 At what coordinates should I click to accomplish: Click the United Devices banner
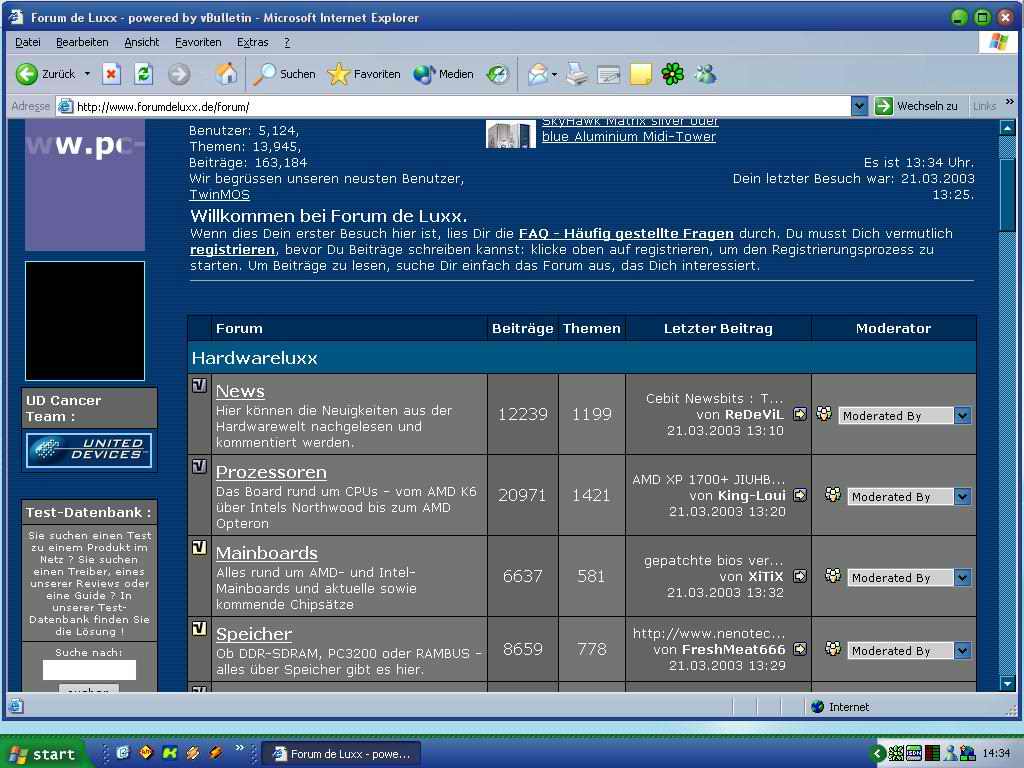pos(89,450)
